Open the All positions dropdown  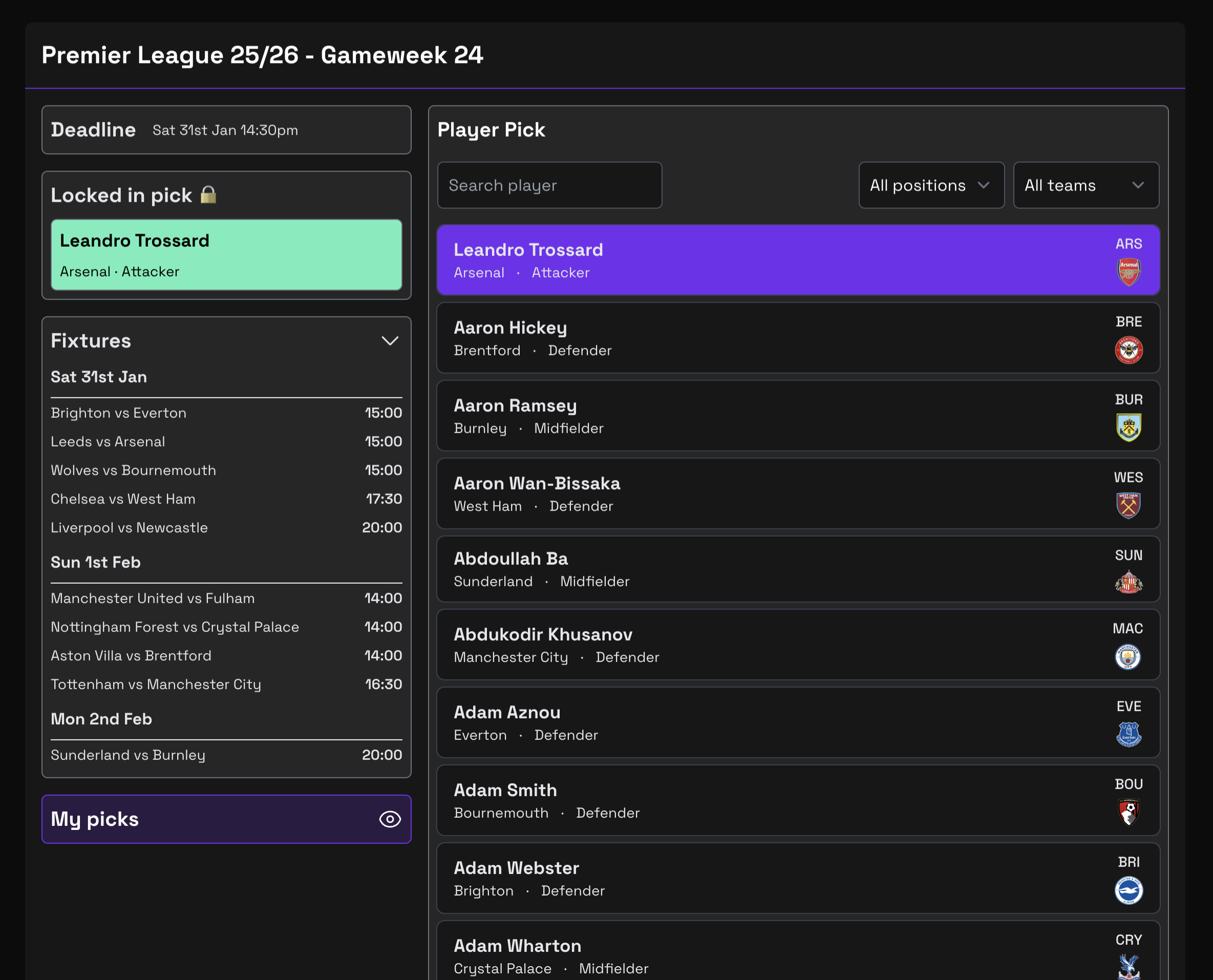(931, 185)
